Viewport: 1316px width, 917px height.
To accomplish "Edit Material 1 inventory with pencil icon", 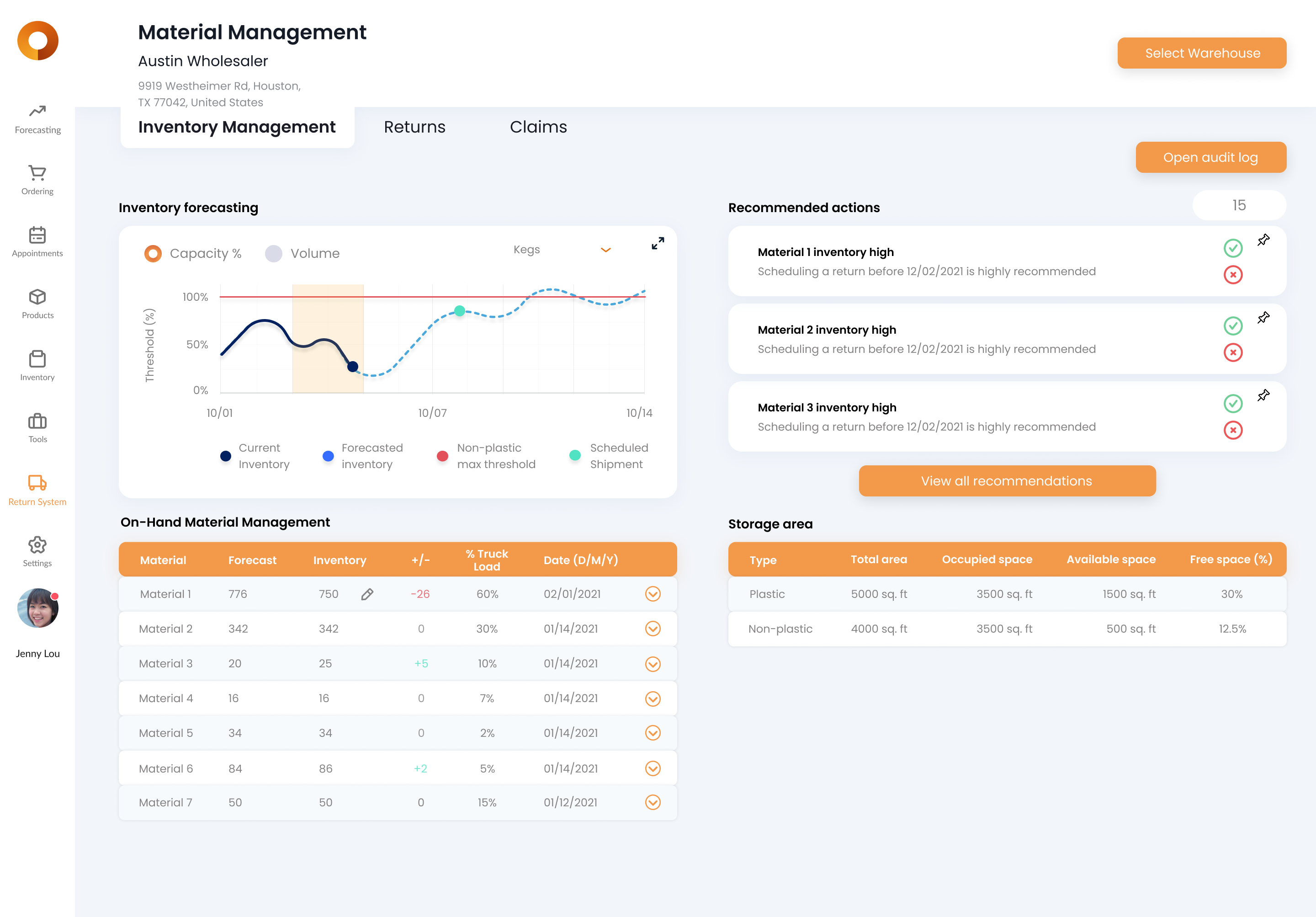I will 367,594.
